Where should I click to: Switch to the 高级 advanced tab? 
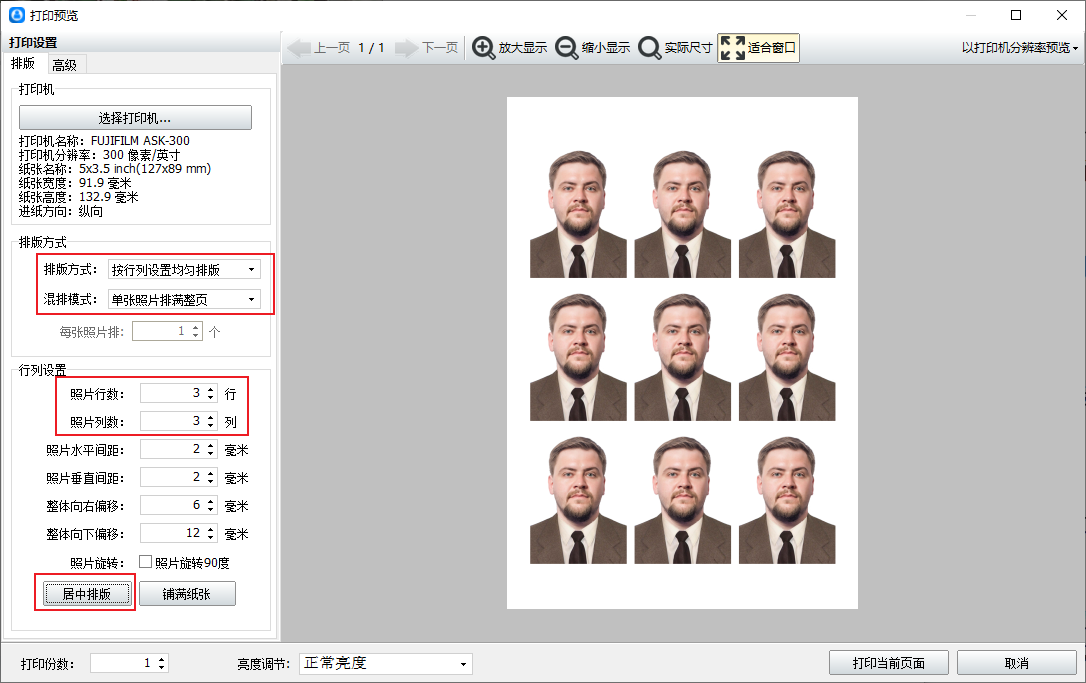click(64, 65)
